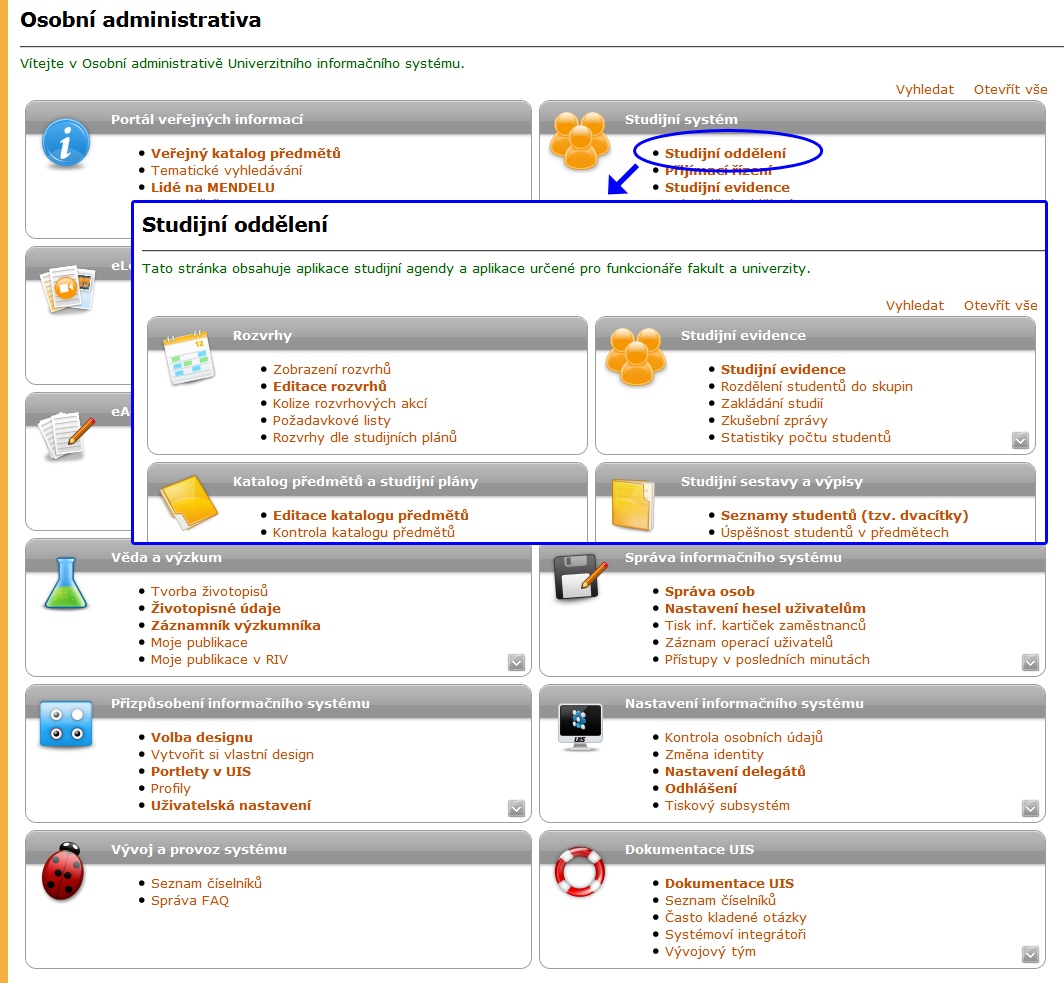Open Zakládání studií
1064x983 pixels.
(772, 404)
